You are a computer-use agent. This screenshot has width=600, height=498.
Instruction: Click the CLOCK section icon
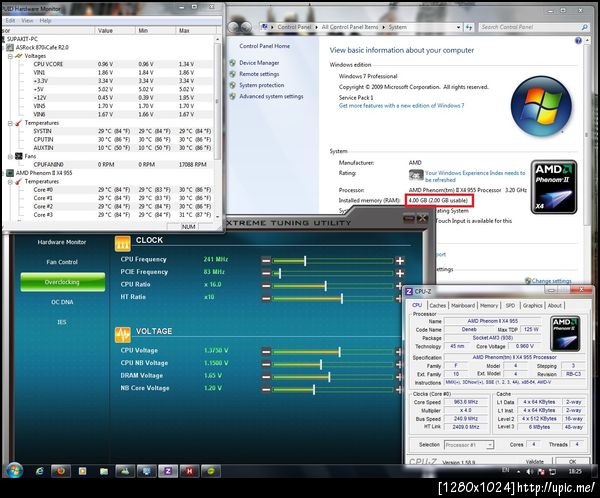(x=122, y=243)
